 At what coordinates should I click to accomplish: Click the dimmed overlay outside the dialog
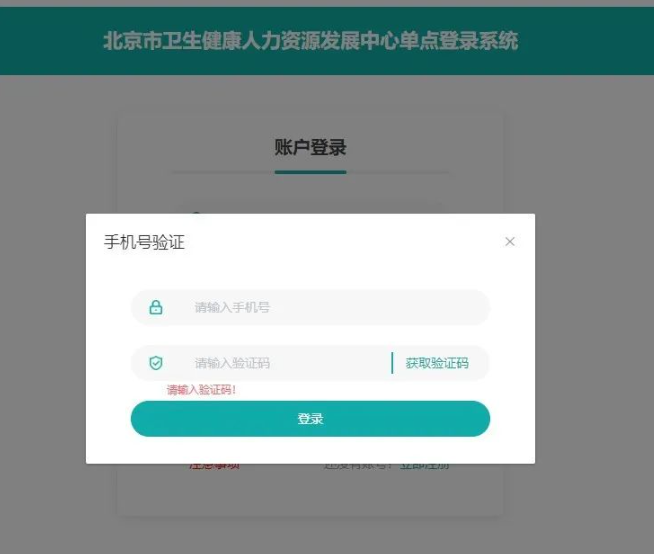coord(592,292)
